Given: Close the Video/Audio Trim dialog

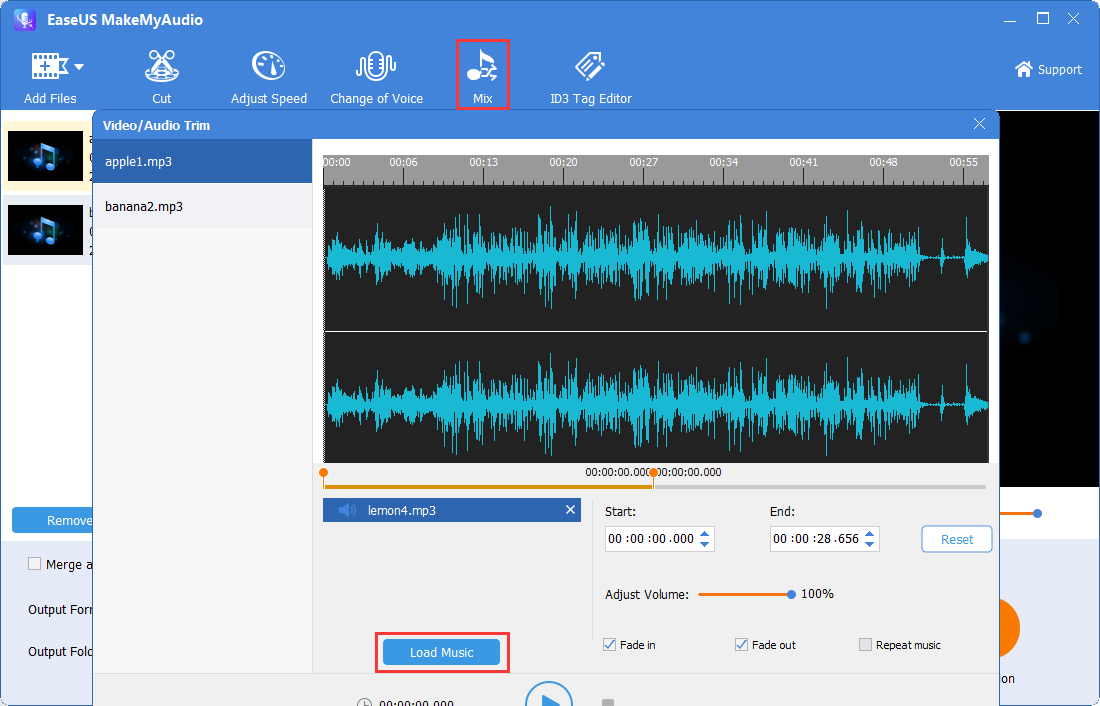Looking at the screenshot, I should [979, 124].
